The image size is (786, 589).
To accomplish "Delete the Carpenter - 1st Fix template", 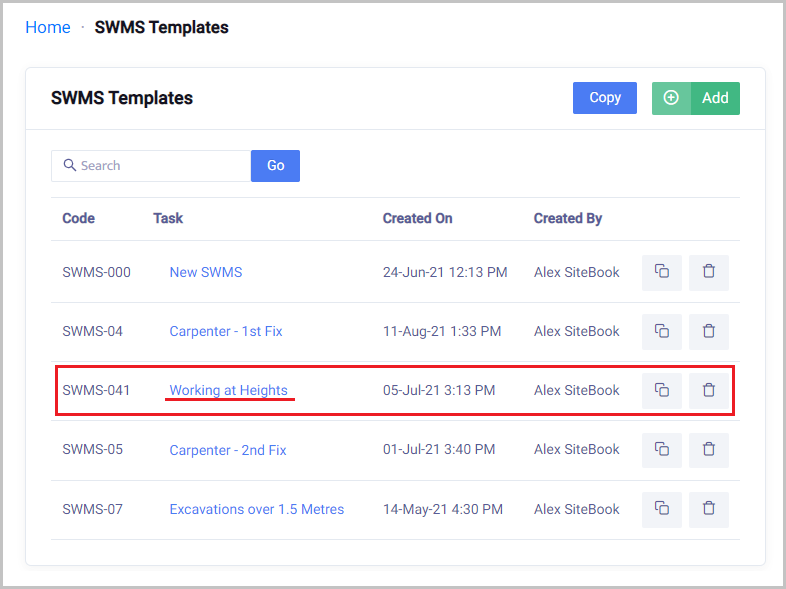I will 708,331.
